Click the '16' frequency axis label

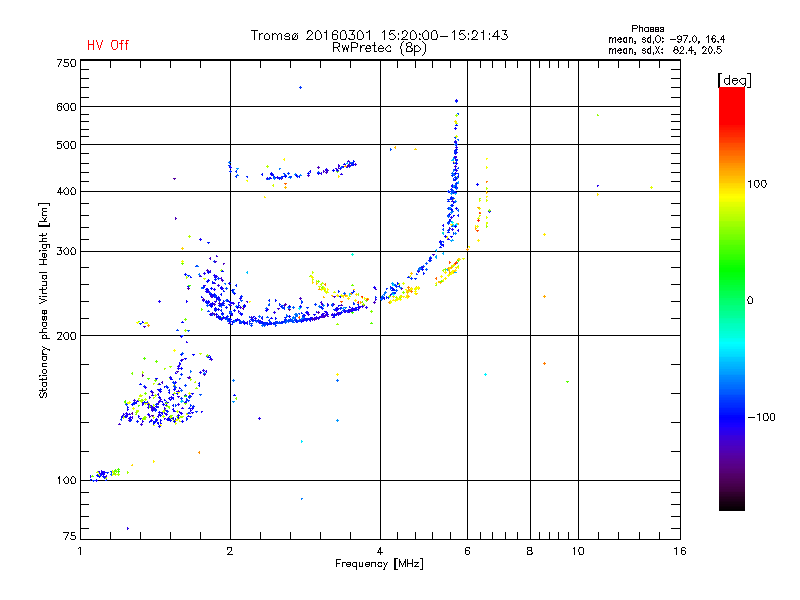coord(680,551)
